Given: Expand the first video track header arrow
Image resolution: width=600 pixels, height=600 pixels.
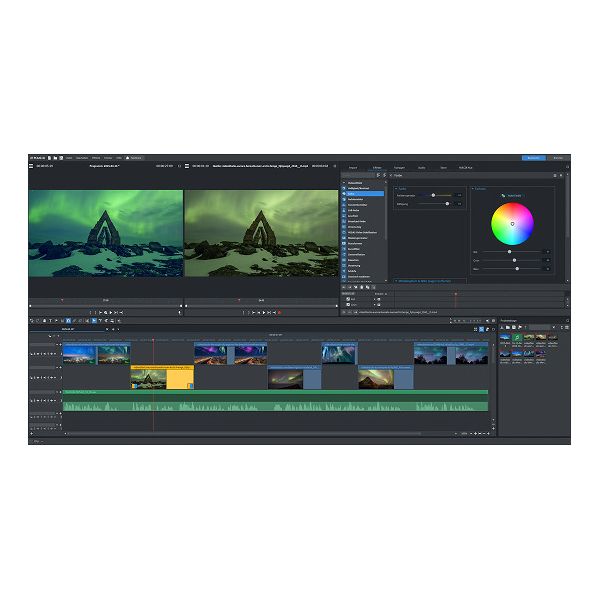Looking at the screenshot, I should pyautogui.click(x=57, y=344).
